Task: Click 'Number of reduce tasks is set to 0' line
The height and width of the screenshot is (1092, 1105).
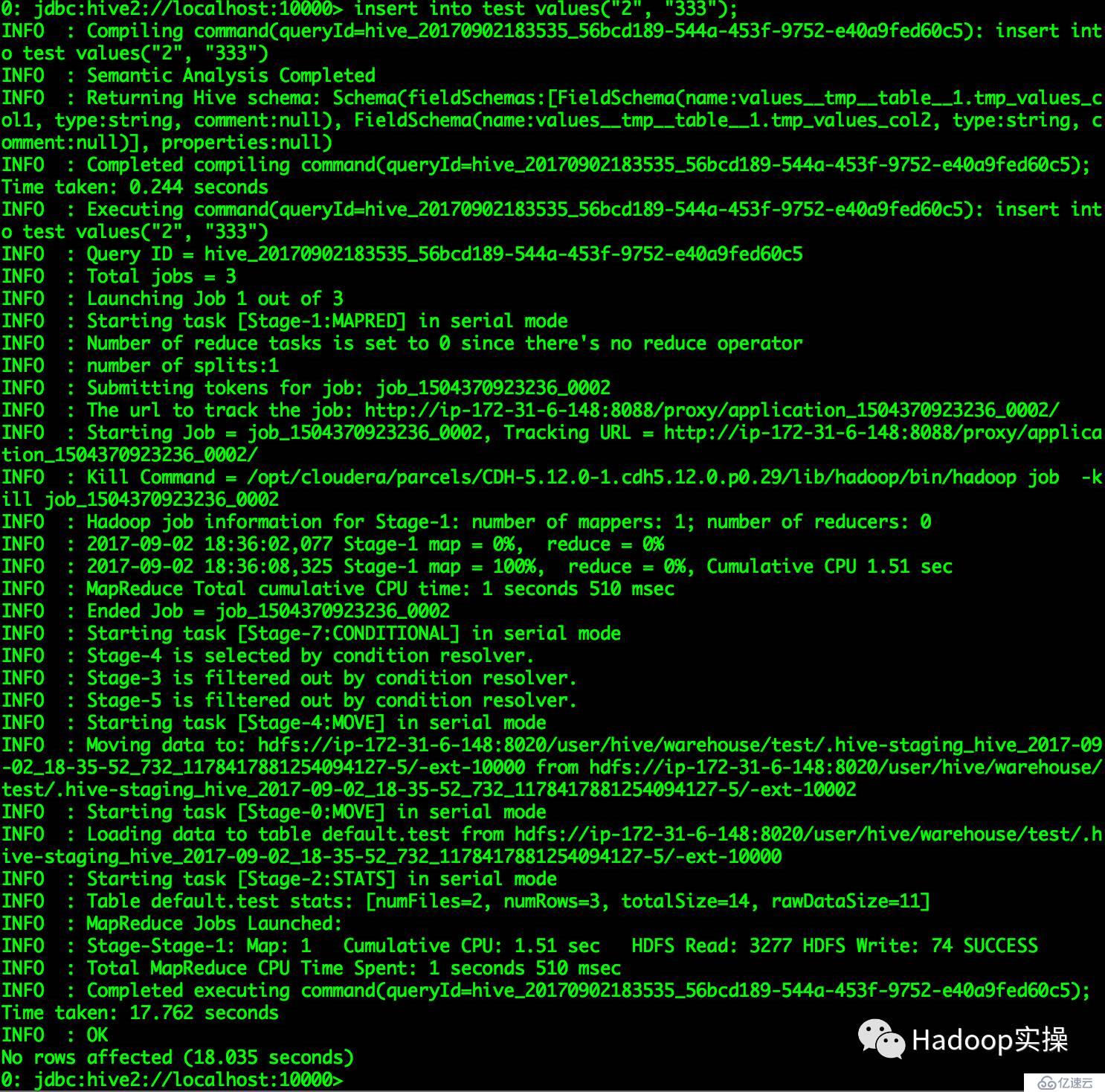Action: pos(402,343)
